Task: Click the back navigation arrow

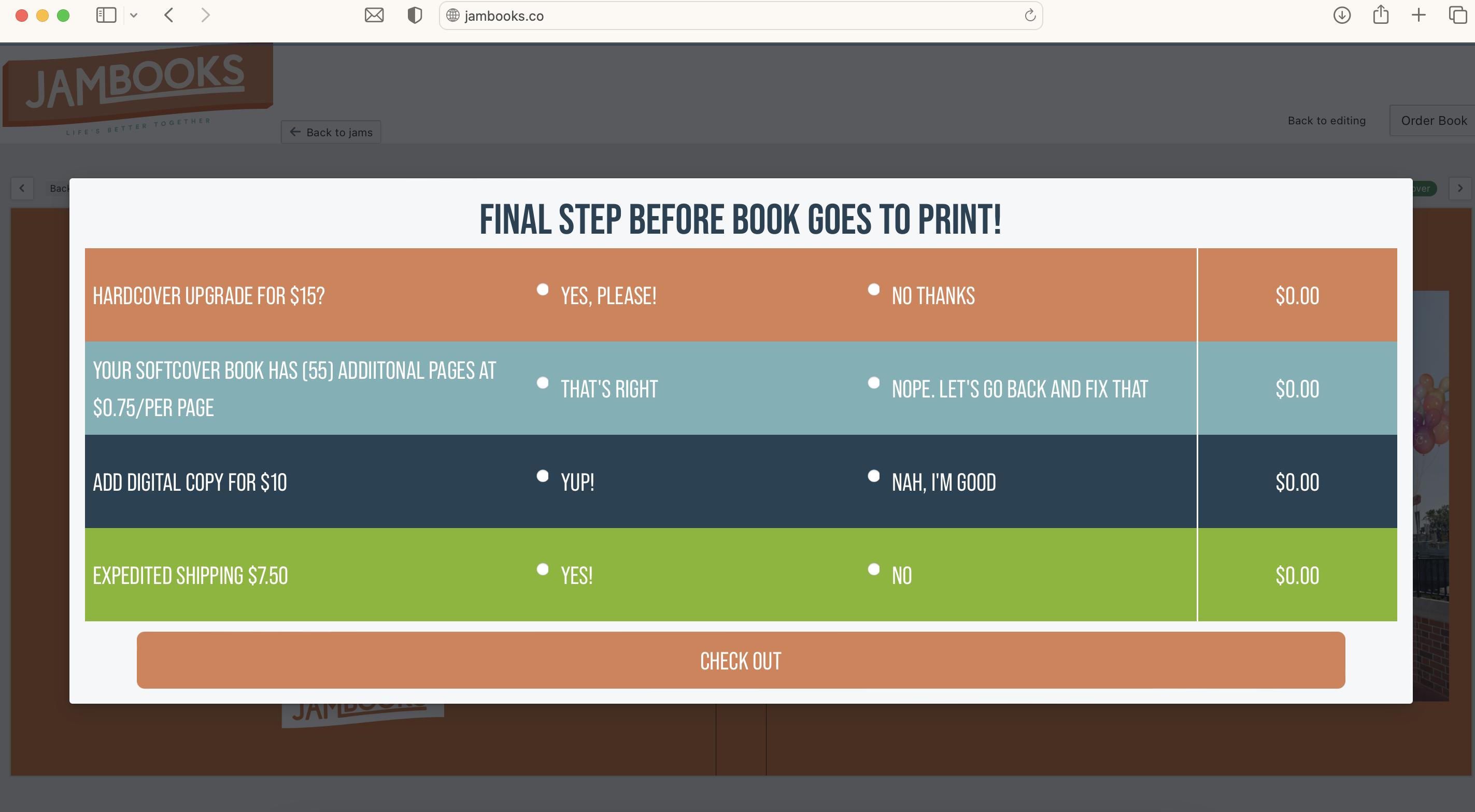Action: pyautogui.click(x=169, y=15)
